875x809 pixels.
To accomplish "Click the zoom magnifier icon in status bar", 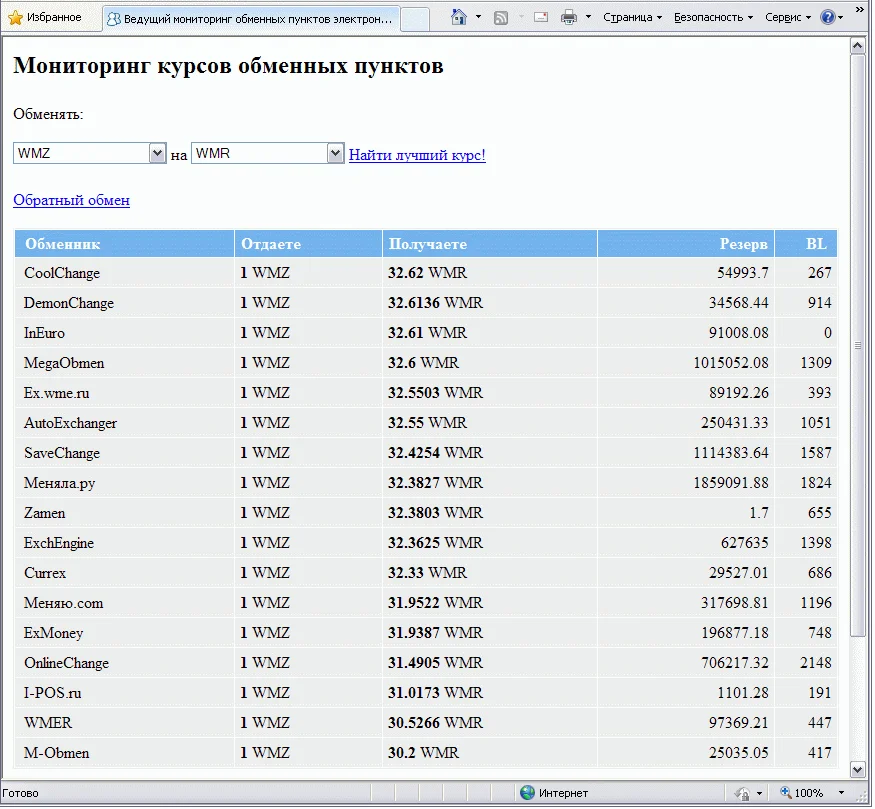I will pos(786,792).
